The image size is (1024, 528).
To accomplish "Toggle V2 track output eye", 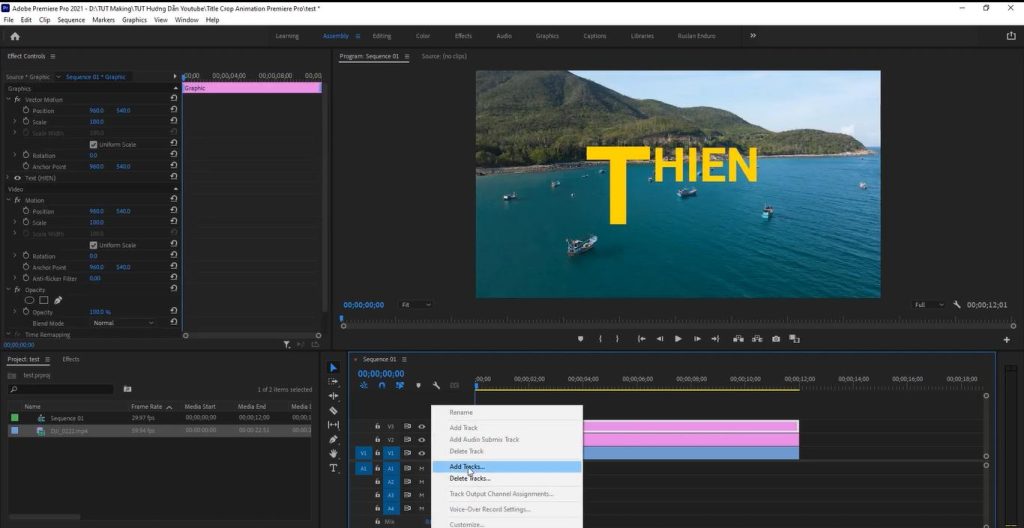I will [421, 440].
